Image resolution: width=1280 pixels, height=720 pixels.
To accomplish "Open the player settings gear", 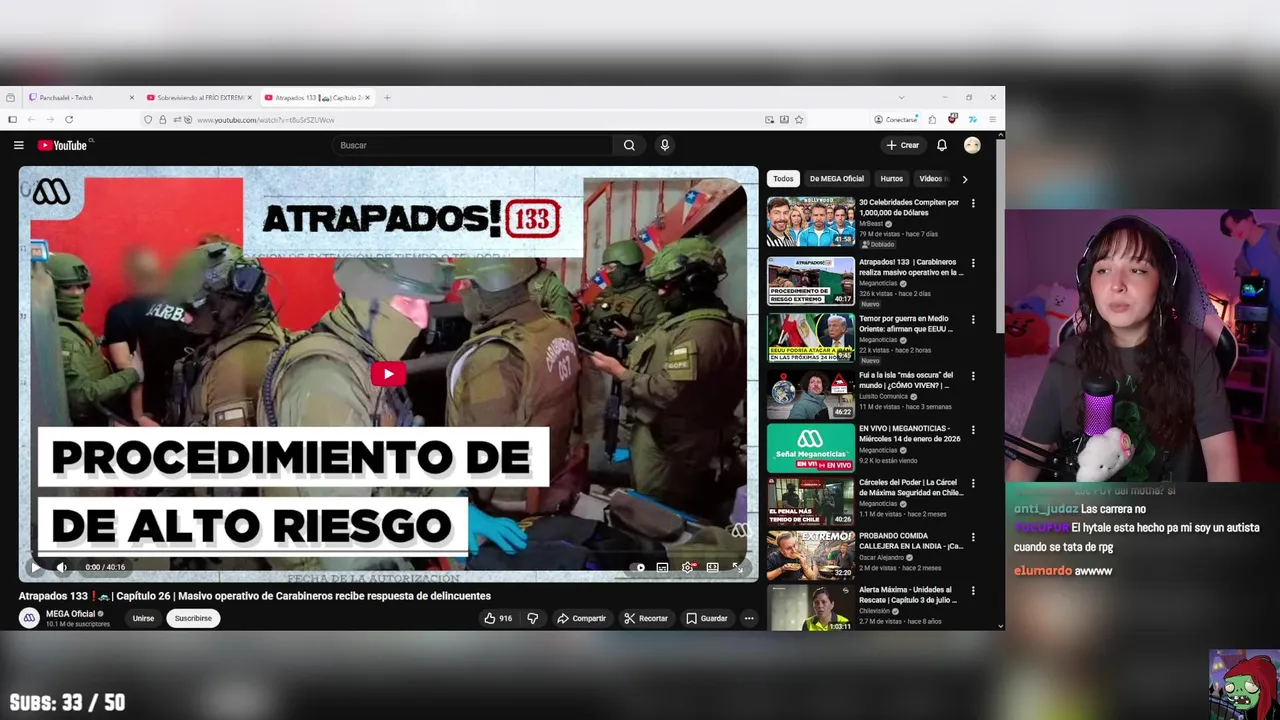I will [687, 567].
